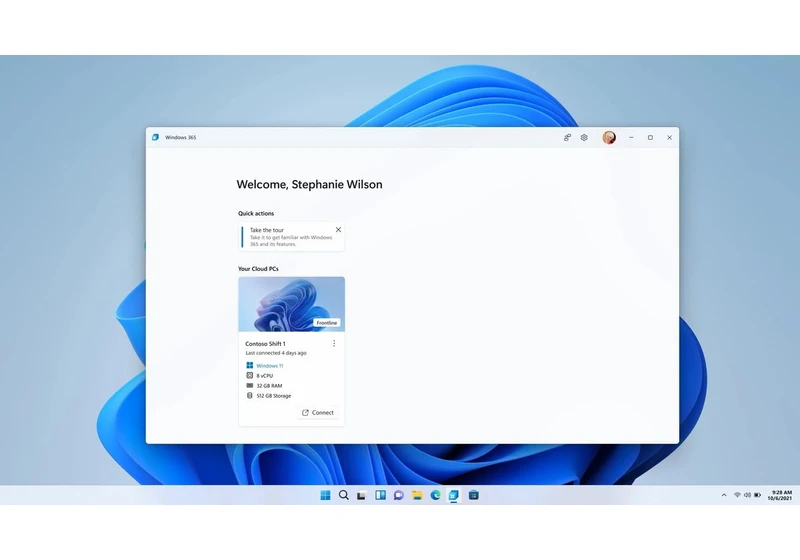
Task: Click the 8 vCPU processor icon
Action: [249, 375]
